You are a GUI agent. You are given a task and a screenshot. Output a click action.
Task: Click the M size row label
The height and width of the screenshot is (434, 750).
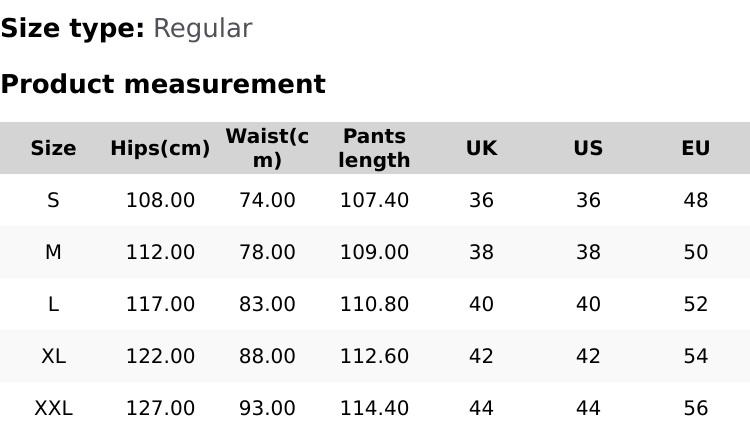pos(53,253)
